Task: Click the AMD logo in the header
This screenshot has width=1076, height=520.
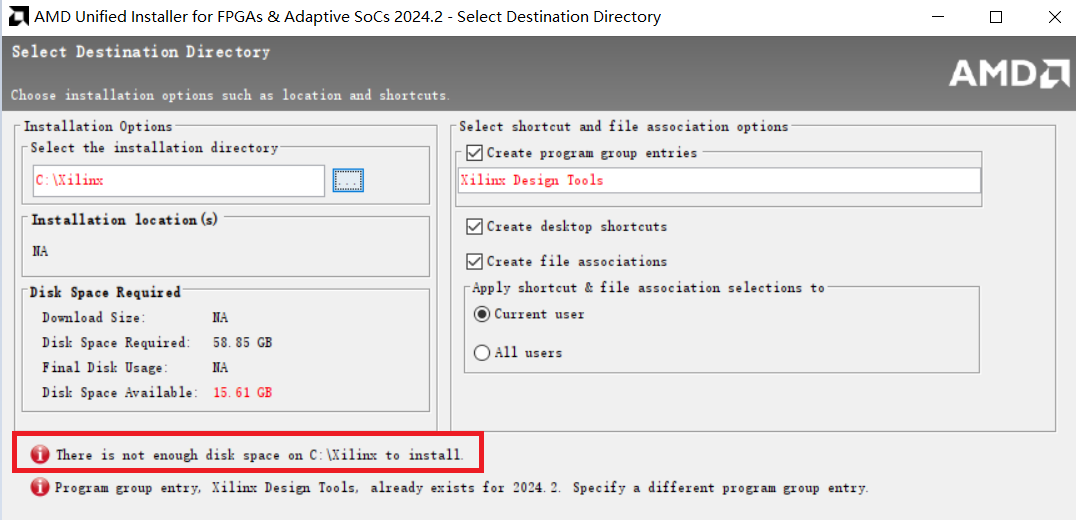Action: [x=1009, y=73]
